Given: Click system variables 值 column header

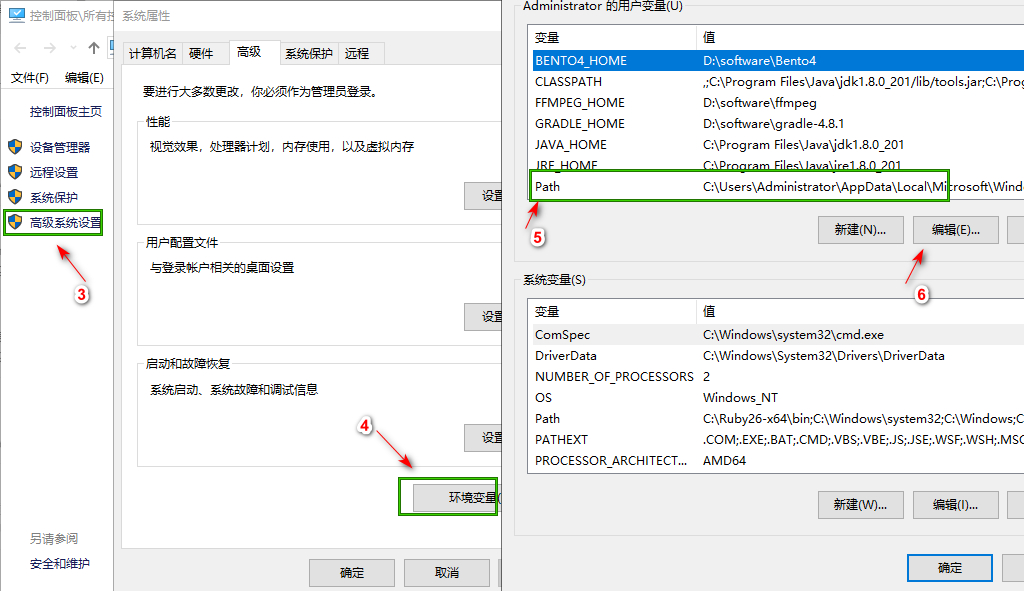Looking at the screenshot, I should tap(860, 312).
